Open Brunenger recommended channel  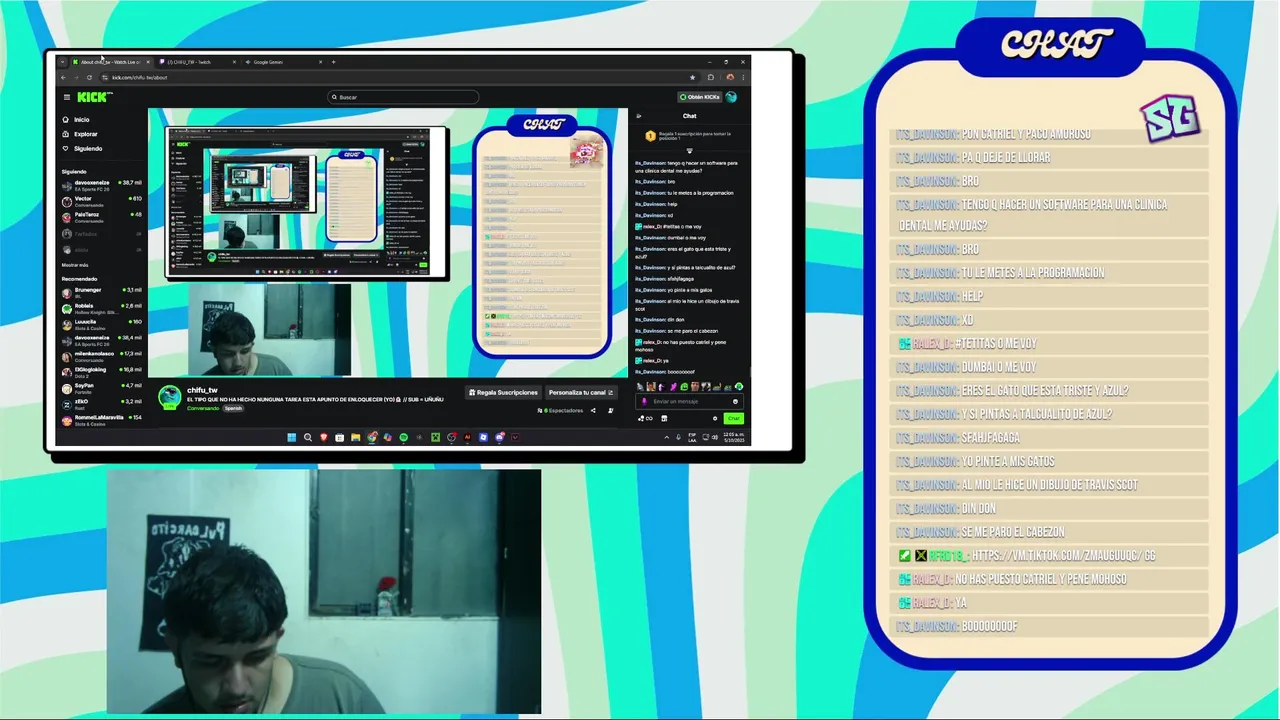tap(102, 292)
